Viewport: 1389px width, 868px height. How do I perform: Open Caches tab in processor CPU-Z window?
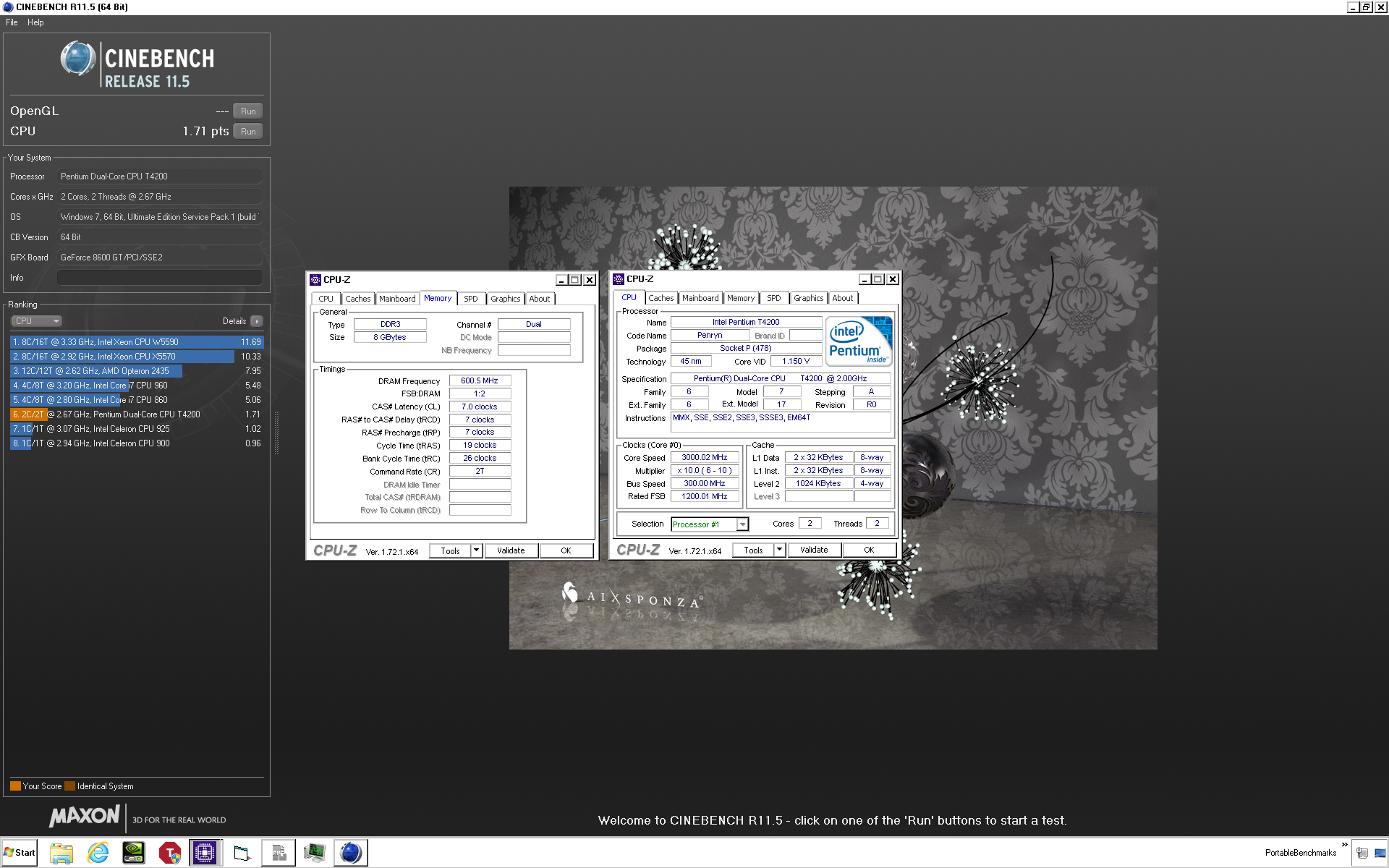[660, 298]
